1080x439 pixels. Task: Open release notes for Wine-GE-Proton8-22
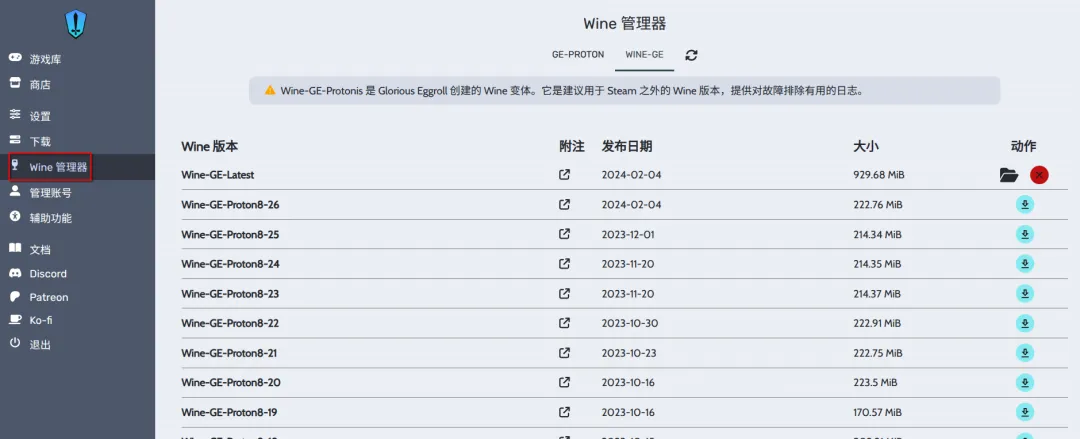click(x=565, y=323)
